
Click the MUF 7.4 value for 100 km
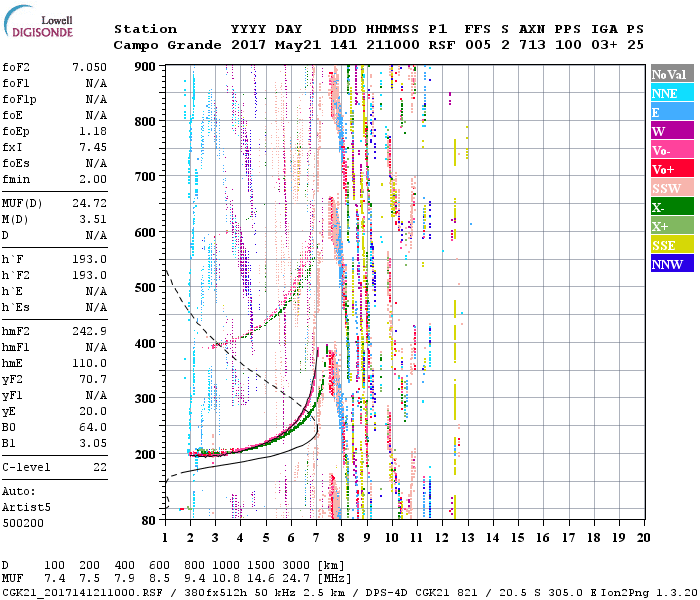[x=54, y=579]
